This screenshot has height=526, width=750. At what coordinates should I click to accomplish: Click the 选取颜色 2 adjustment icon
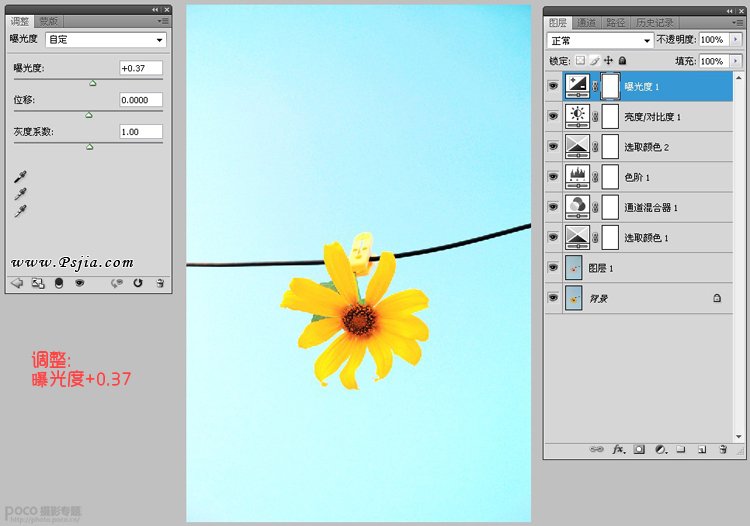tap(577, 146)
